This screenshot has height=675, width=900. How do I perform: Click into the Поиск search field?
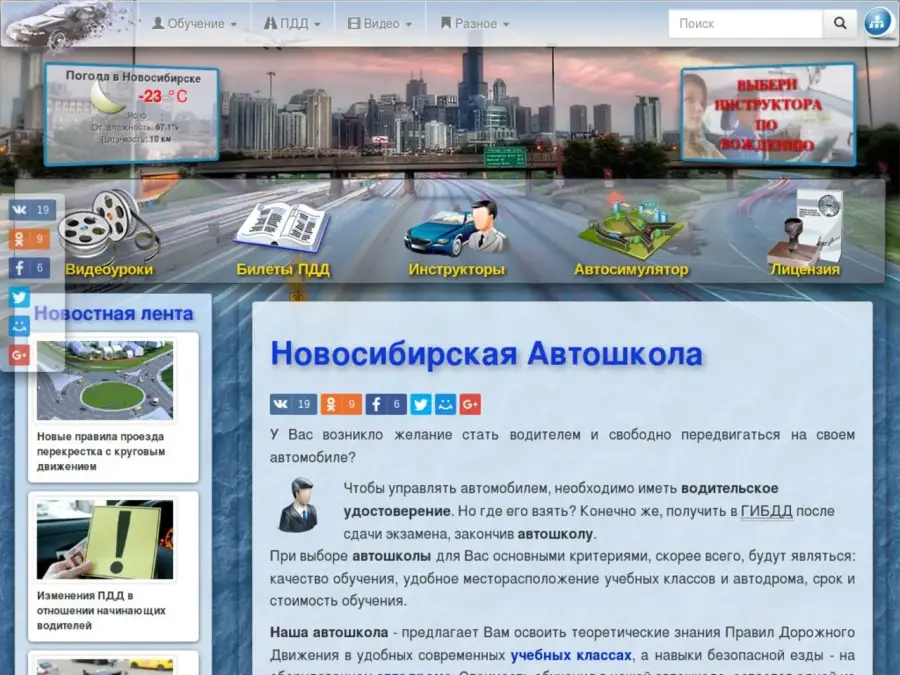point(745,23)
